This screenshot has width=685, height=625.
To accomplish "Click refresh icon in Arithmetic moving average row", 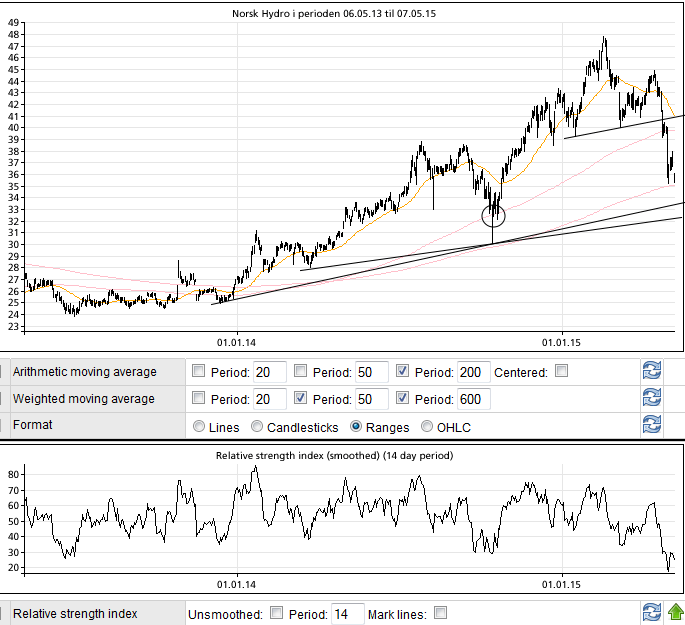I will point(652,372).
